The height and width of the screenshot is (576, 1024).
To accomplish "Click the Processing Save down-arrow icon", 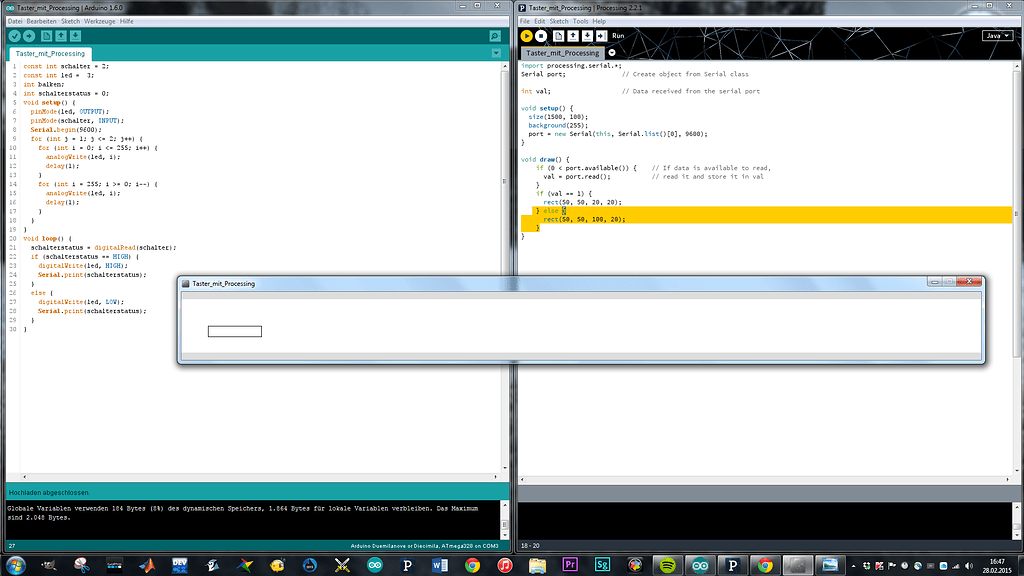I will [587, 36].
